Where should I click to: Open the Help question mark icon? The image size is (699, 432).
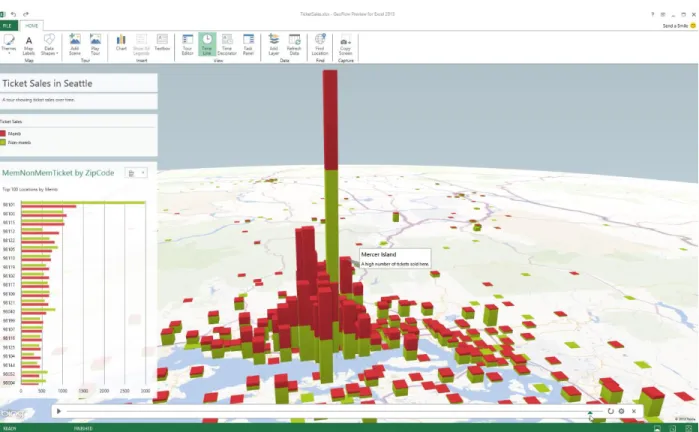click(653, 14)
